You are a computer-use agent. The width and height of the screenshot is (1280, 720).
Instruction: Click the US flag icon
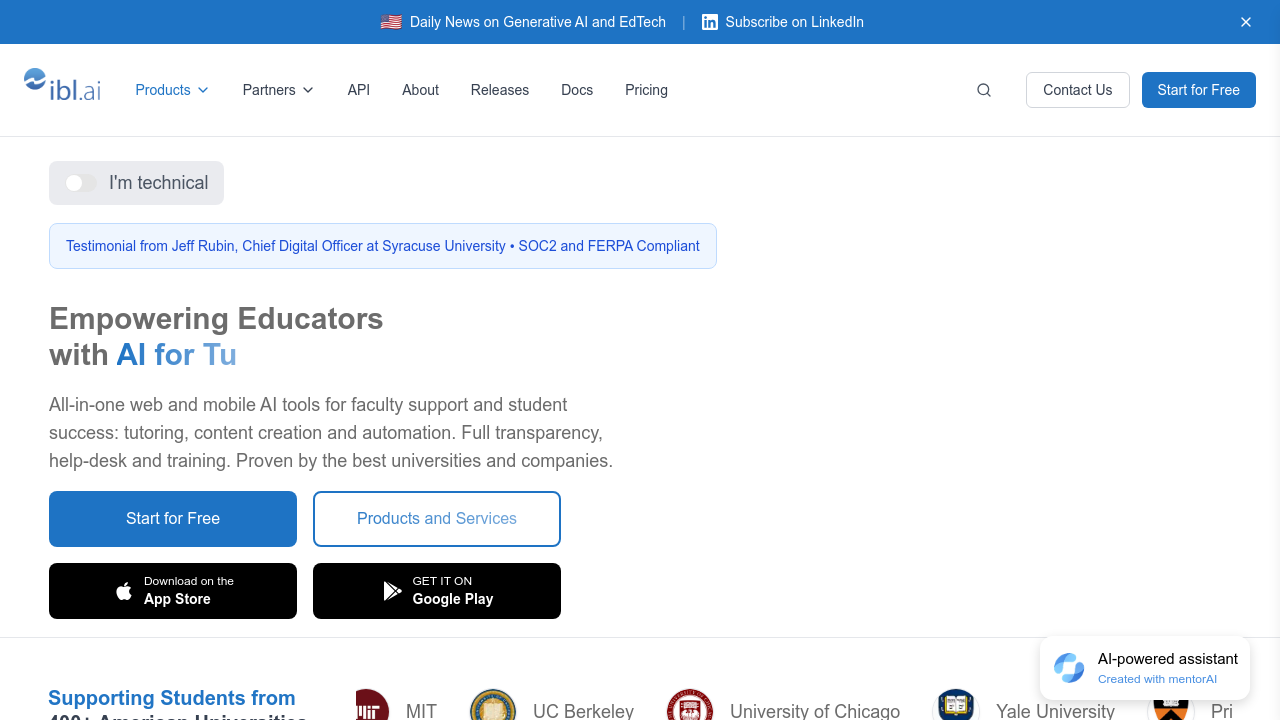click(391, 22)
